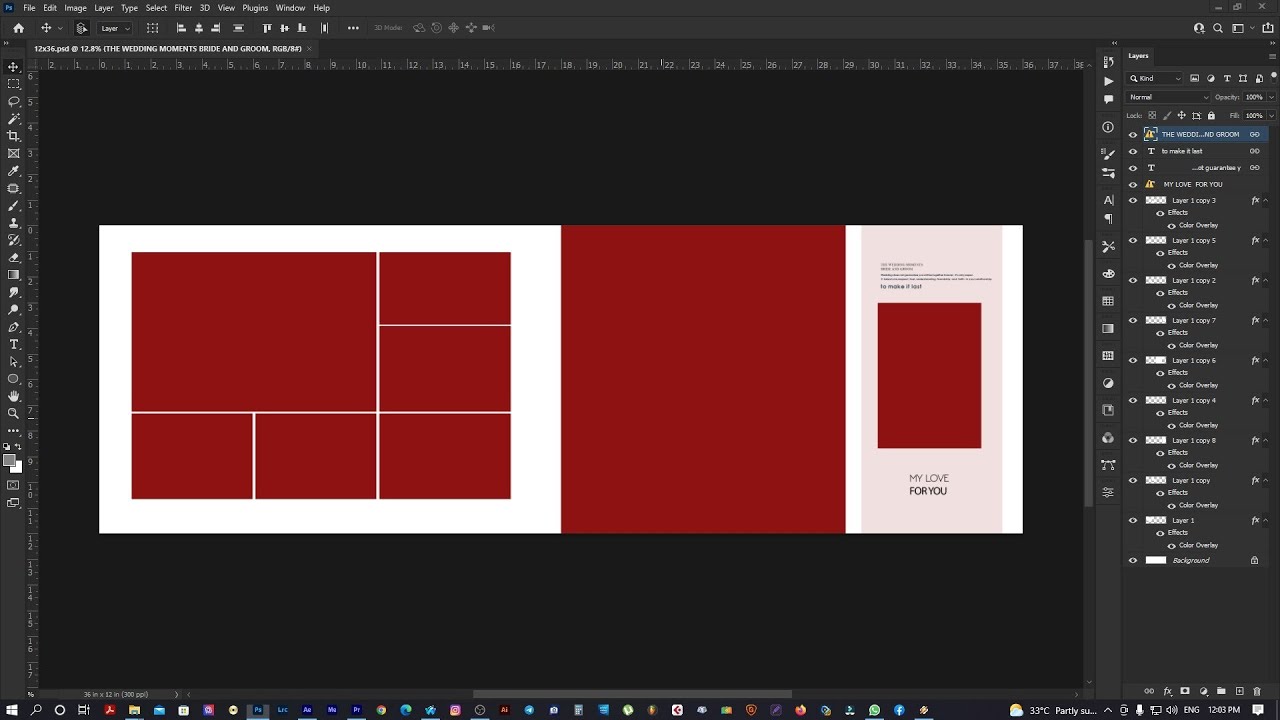This screenshot has height=720, width=1280.
Task: Collapse effects of Layer 1 copy 6
Action: tap(1266, 360)
